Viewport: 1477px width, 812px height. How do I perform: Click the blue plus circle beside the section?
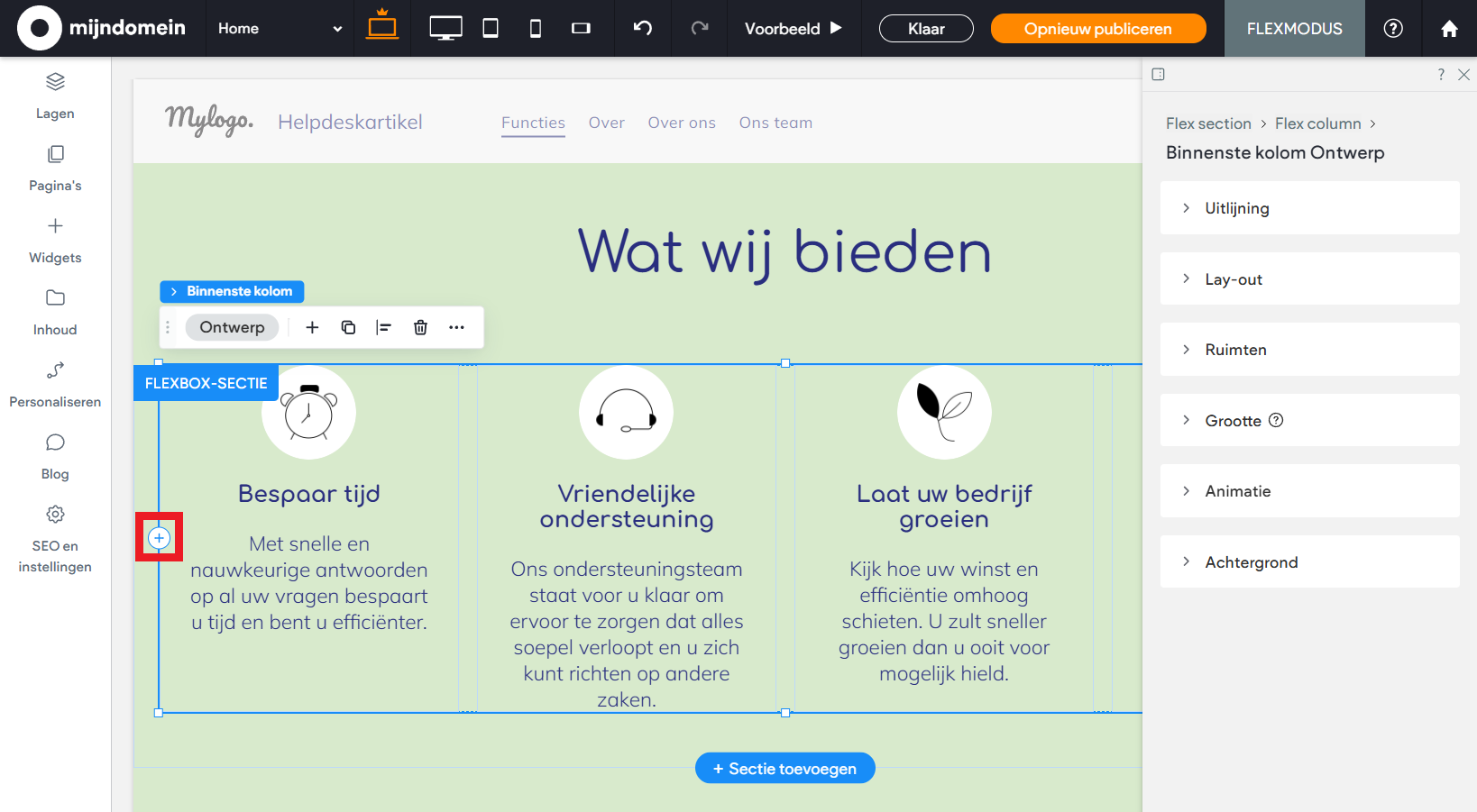coord(160,537)
